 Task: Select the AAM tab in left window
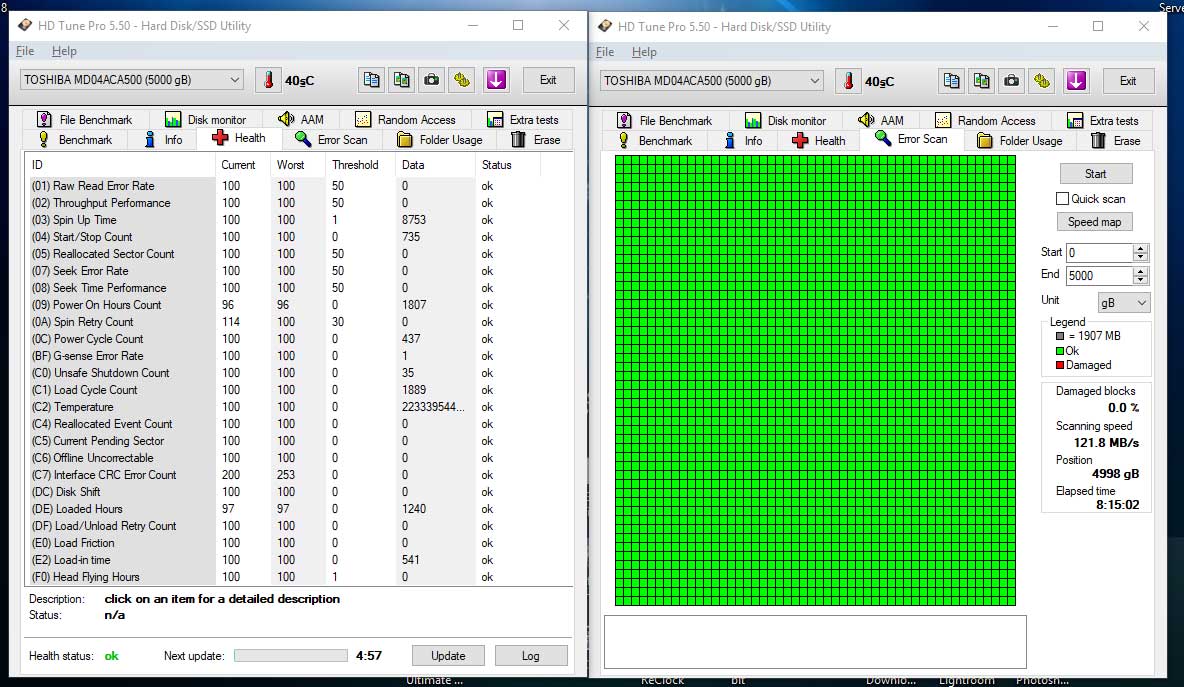click(301, 119)
